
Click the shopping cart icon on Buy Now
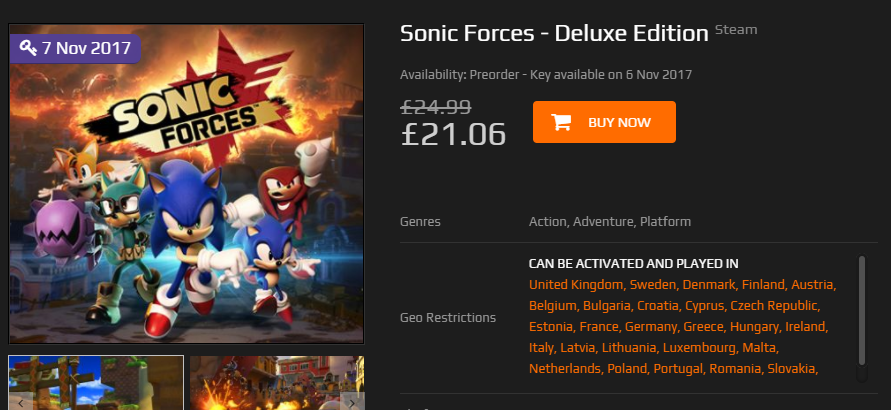(x=562, y=122)
